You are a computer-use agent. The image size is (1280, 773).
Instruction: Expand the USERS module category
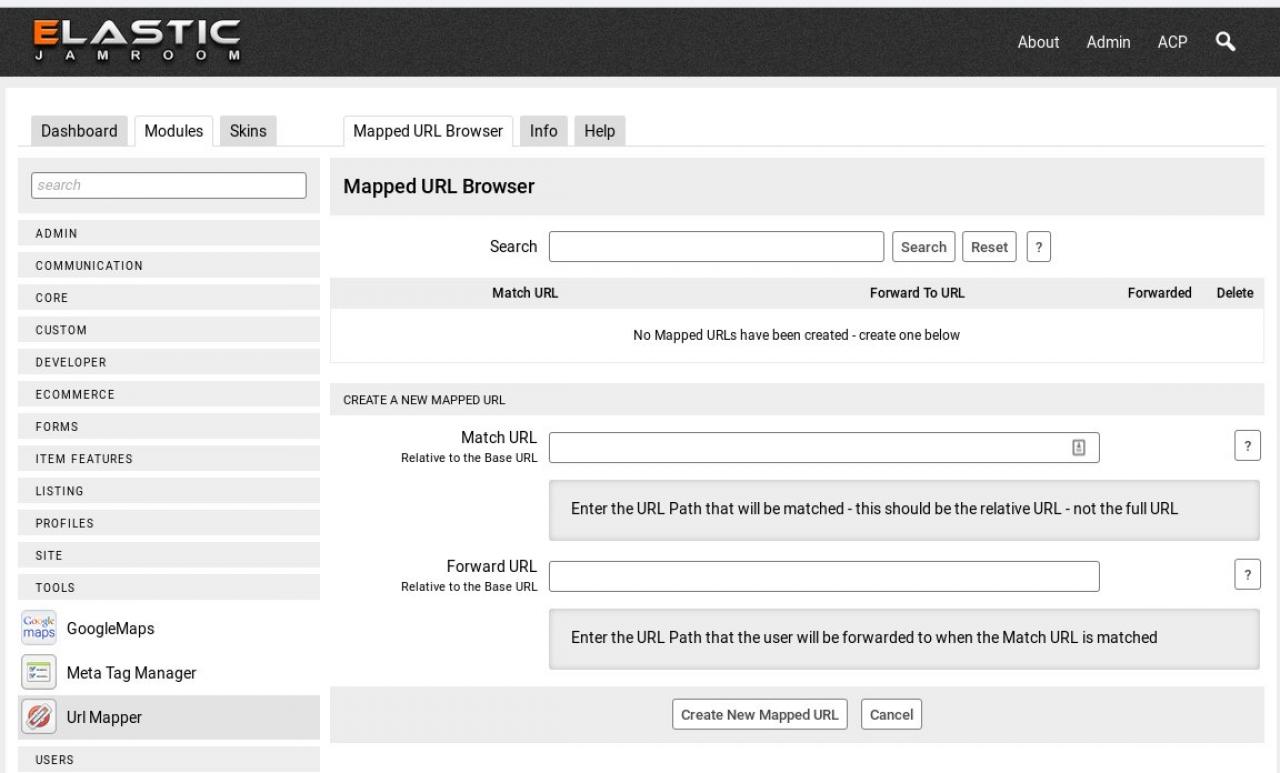tap(169, 759)
